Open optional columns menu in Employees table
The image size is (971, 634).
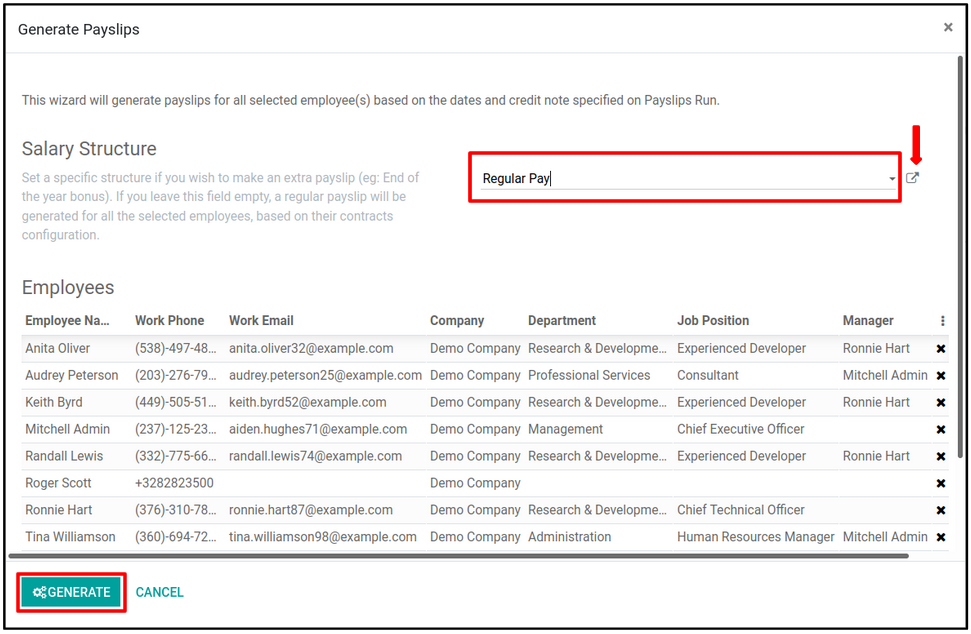[x=943, y=321]
